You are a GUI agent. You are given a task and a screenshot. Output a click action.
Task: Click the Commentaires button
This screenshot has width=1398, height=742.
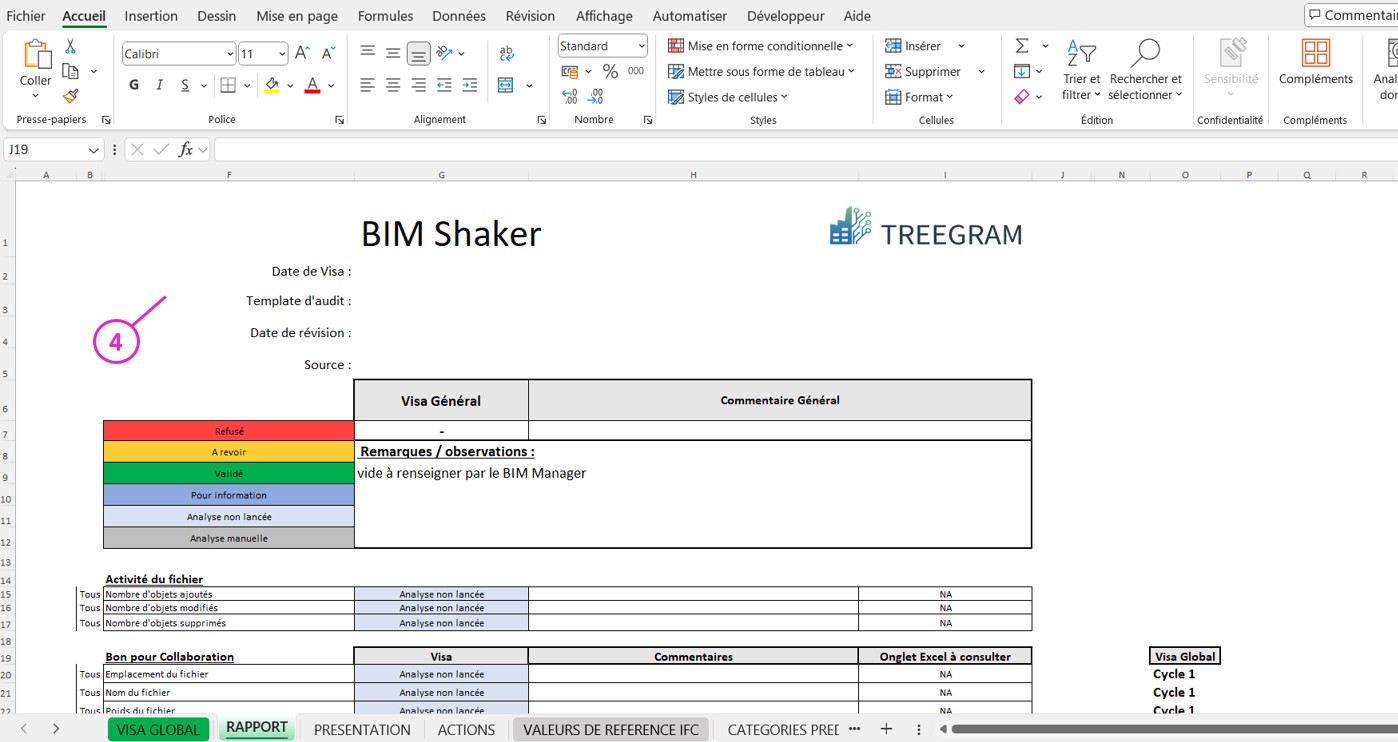[x=1351, y=15]
